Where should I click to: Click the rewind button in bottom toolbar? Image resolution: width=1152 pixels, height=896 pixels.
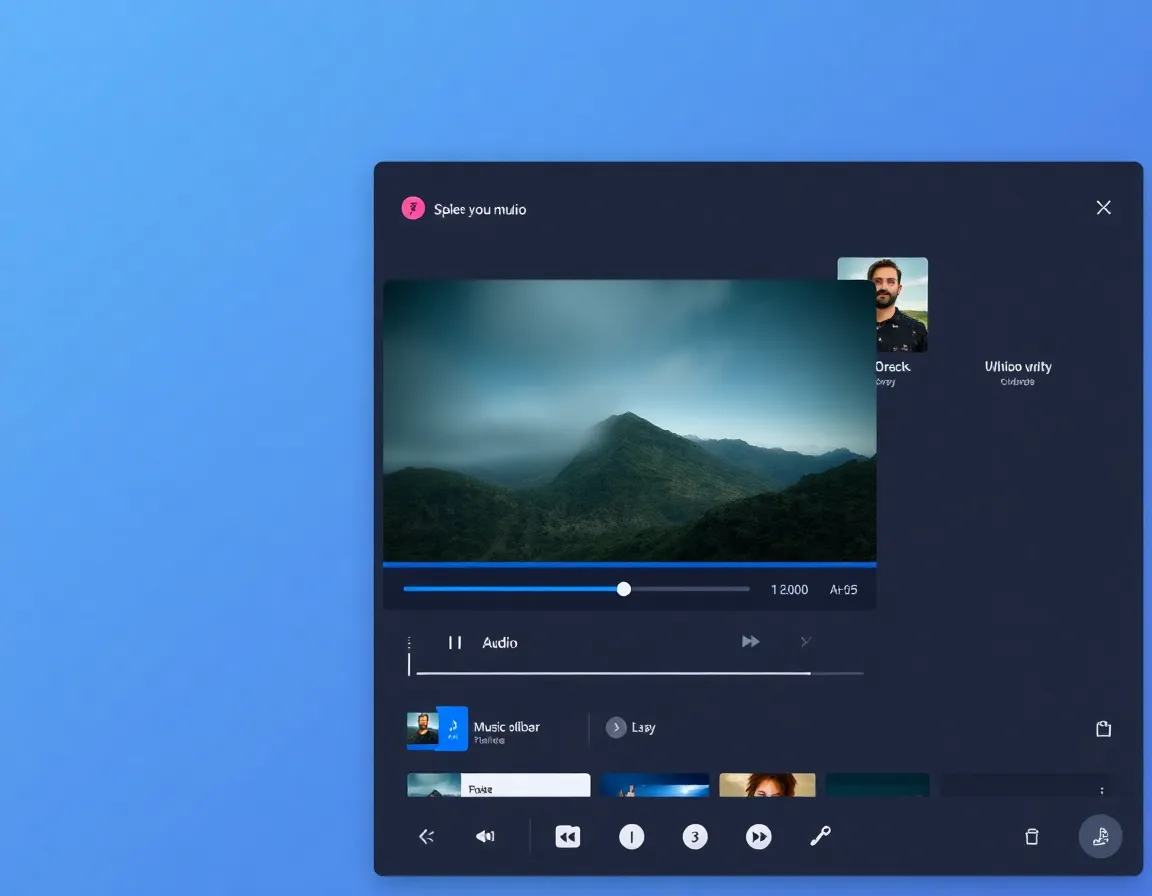click(567, 837)
